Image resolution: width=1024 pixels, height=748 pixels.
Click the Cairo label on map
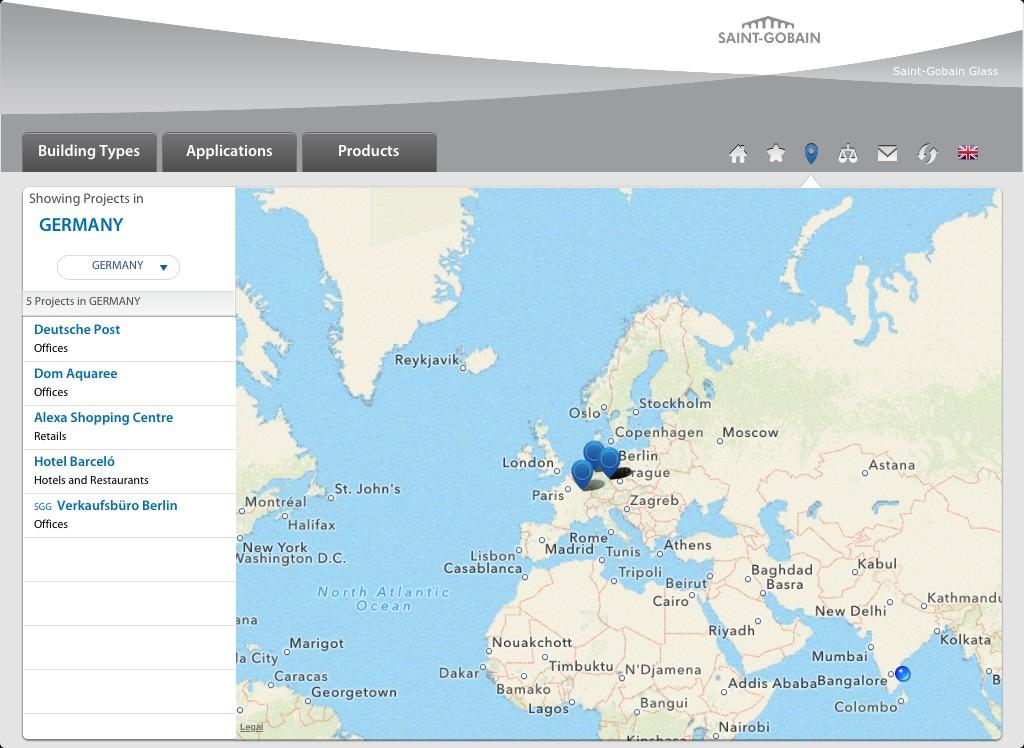point(671,601)
